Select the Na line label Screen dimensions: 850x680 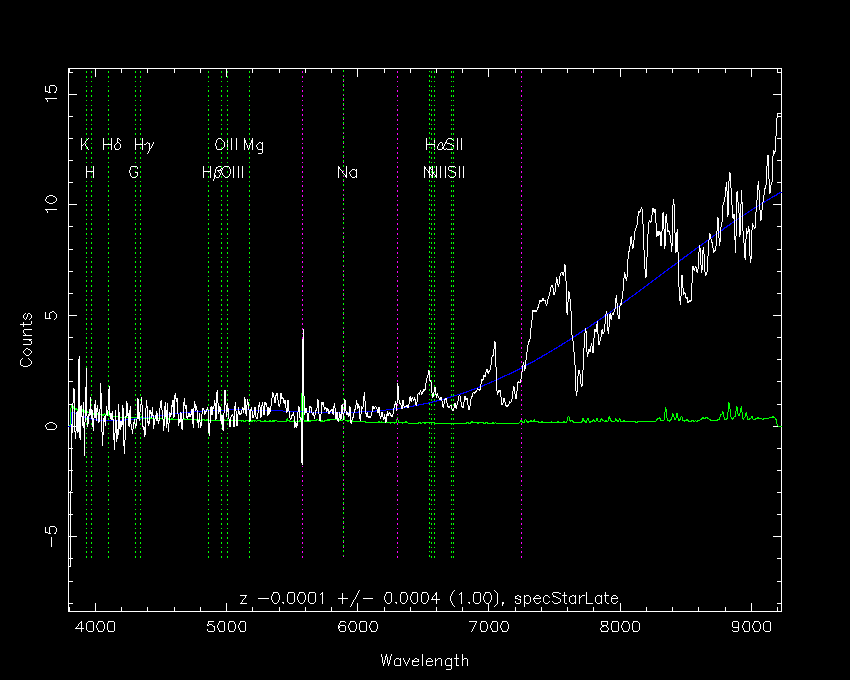coord(347,172)
